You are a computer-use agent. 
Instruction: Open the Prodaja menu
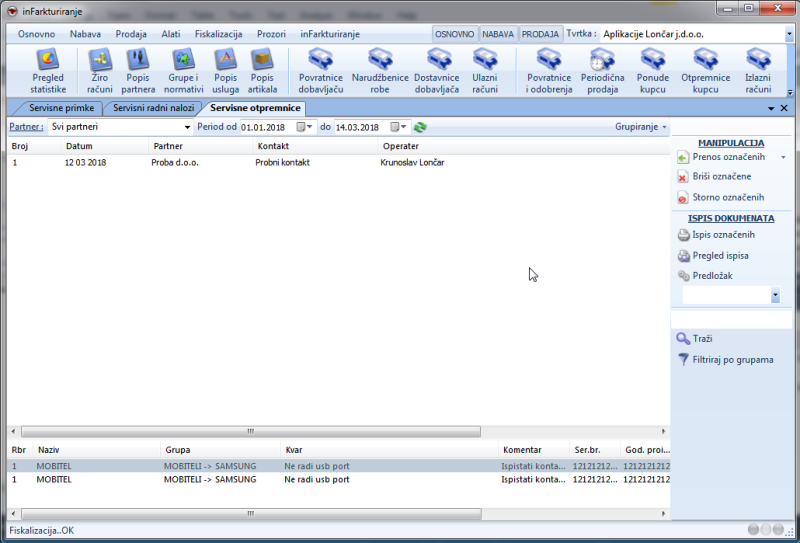131,34
